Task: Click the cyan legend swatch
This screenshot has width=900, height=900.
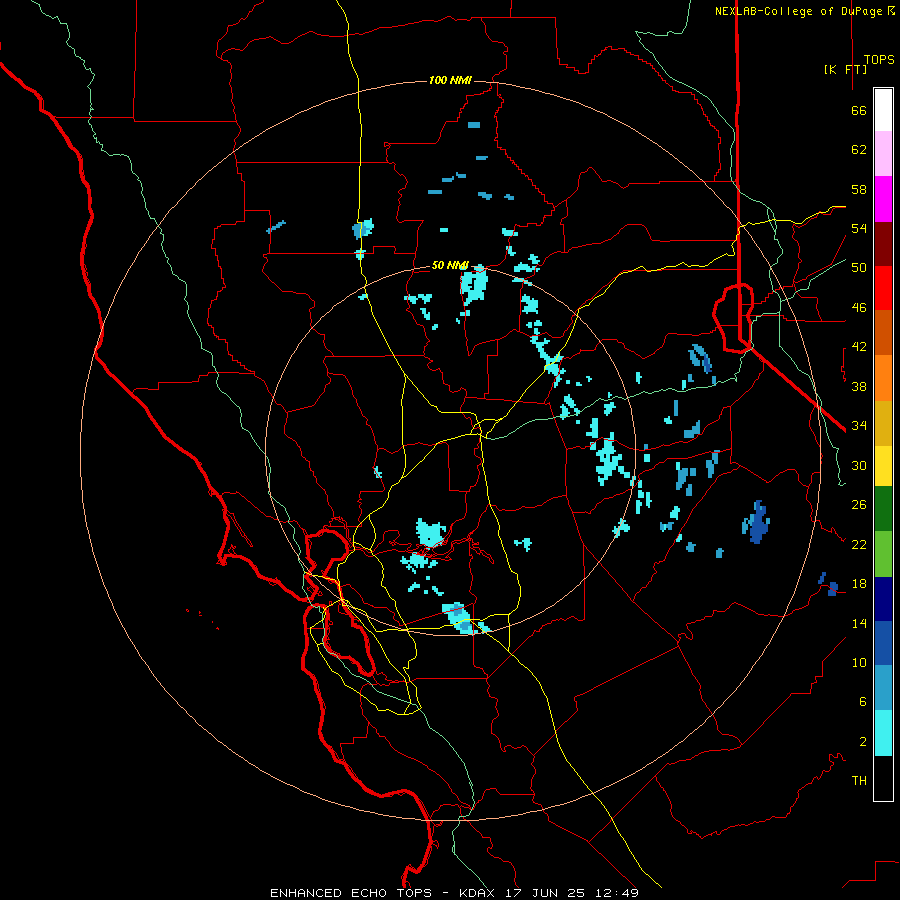Action: point(883,732)
